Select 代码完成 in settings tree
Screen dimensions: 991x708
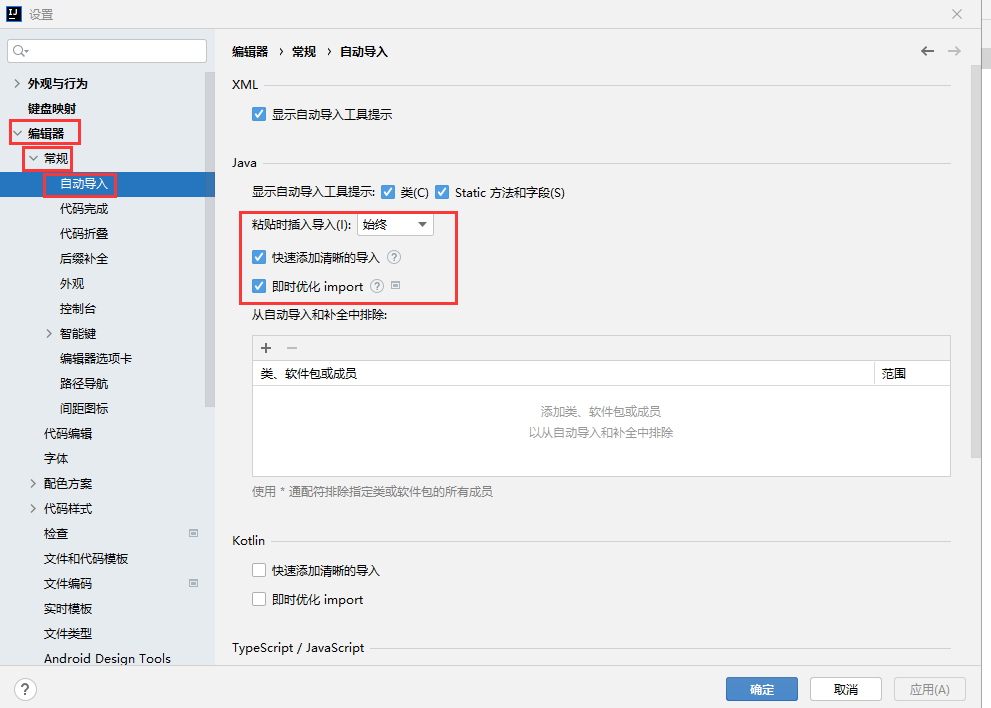pos(84,209)
